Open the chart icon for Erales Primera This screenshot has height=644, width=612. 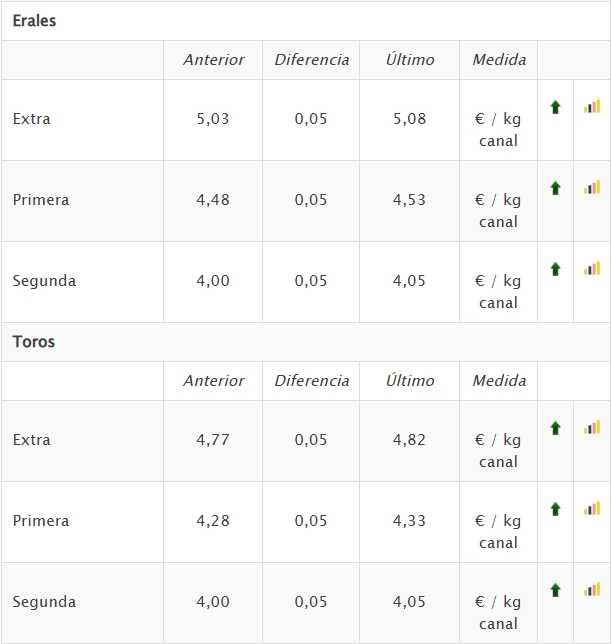[592, 187]
